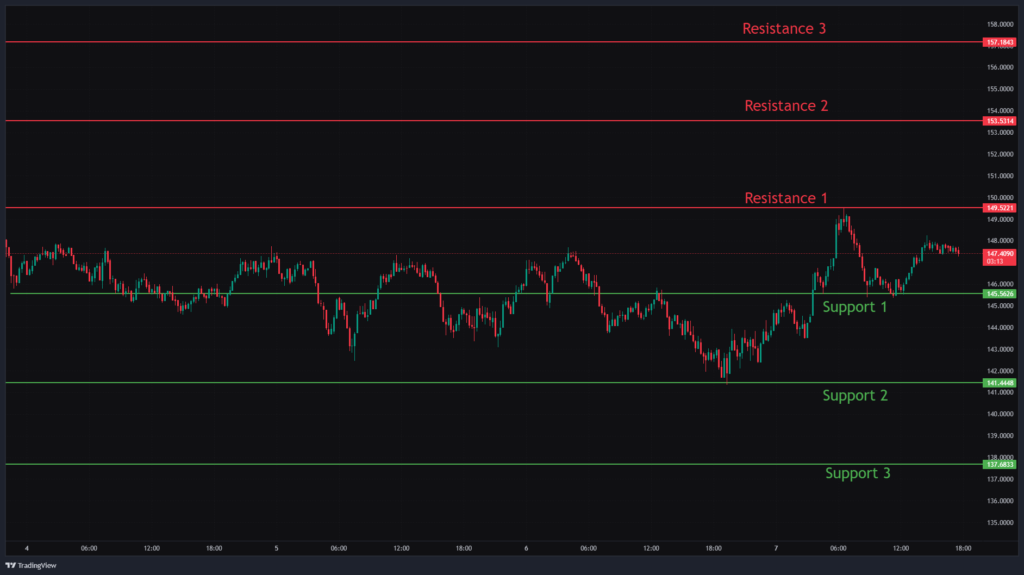This screenshot has width=1024, height=575.
Task: Select the Support 3 text label
Action: [x=857, y=473]
